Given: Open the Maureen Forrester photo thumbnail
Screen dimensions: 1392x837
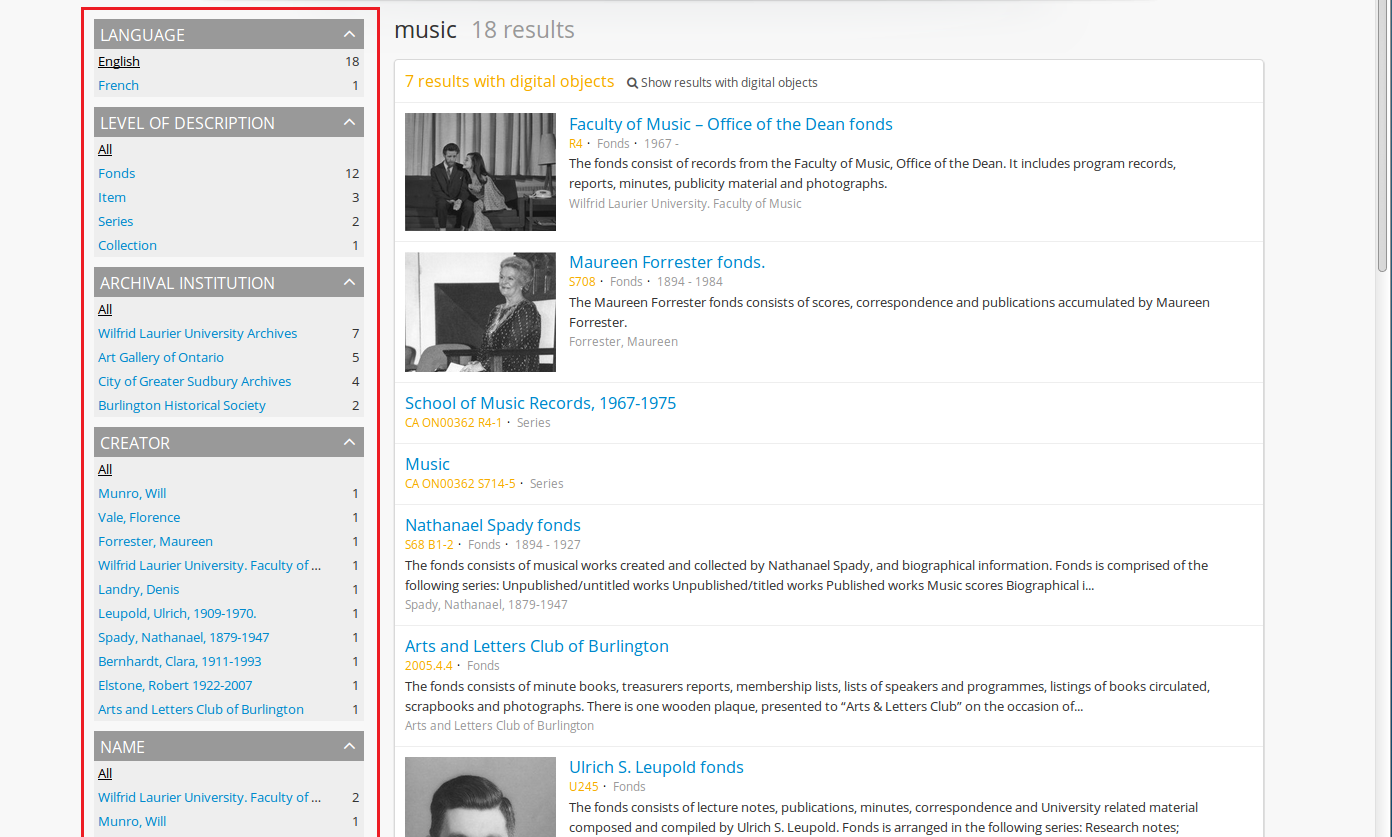Looking at the screenshot, I should [480, 312].
